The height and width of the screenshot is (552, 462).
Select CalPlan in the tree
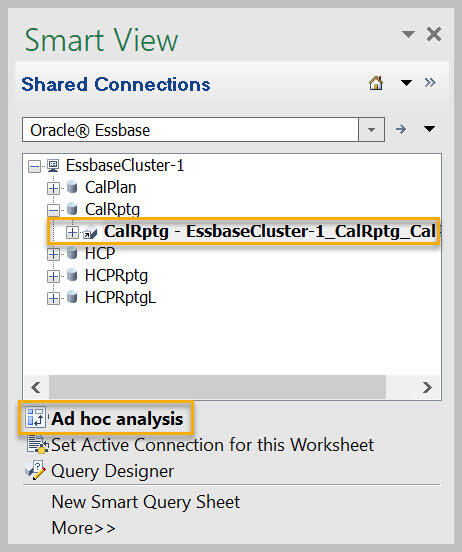coord(111,187)
